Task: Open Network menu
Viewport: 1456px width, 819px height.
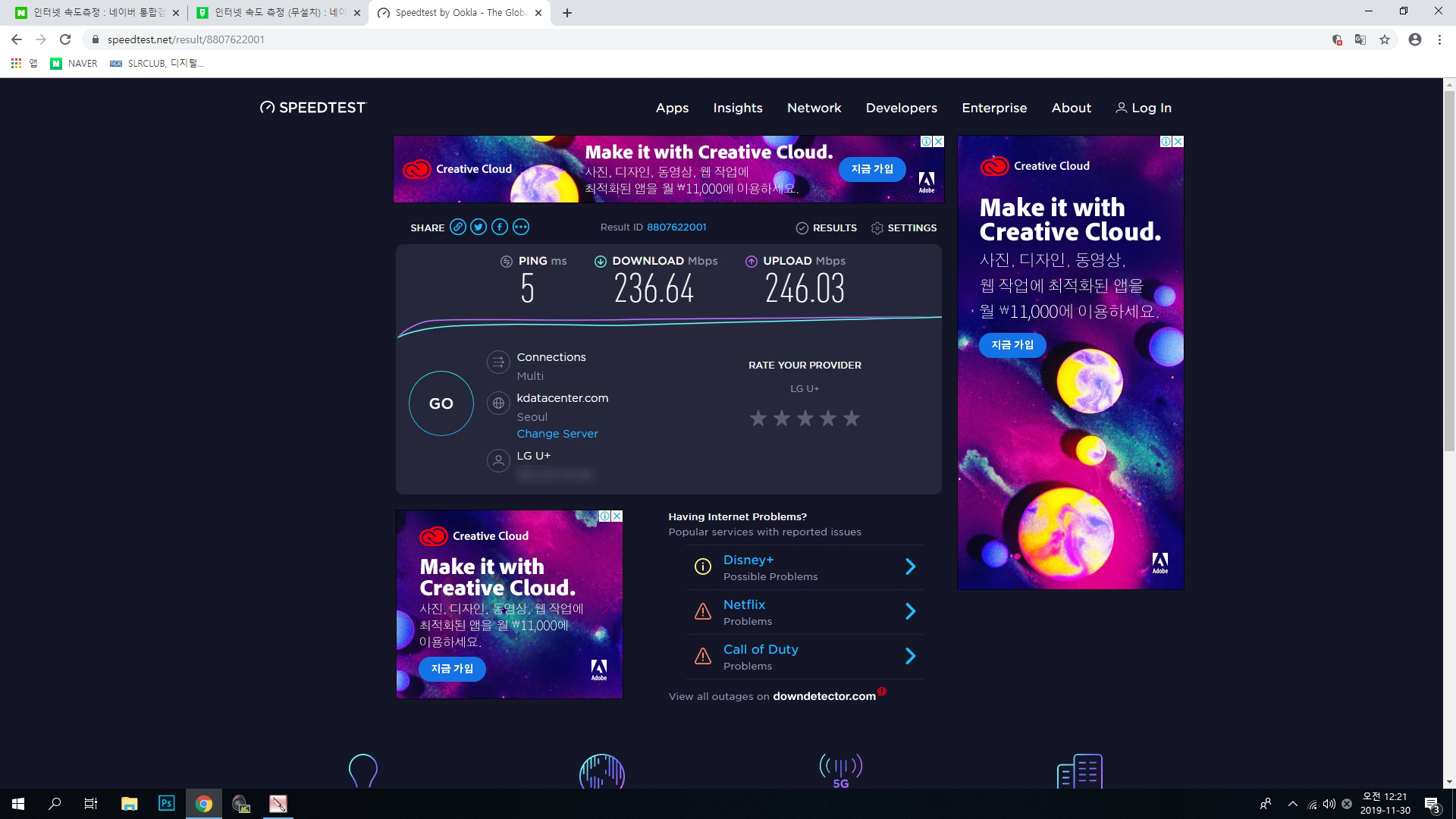Action: [814, 108]
